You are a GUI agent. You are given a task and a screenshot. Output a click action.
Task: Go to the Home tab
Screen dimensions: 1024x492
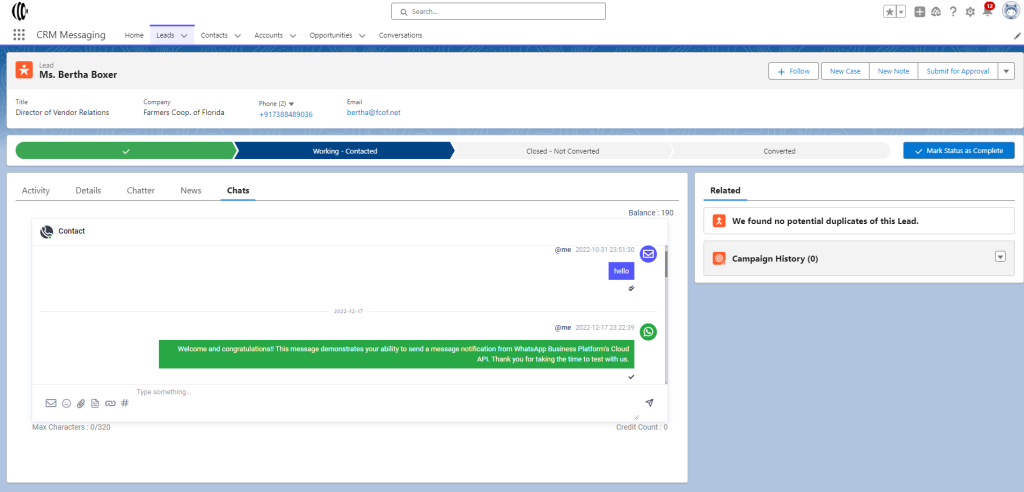[134, 35]
